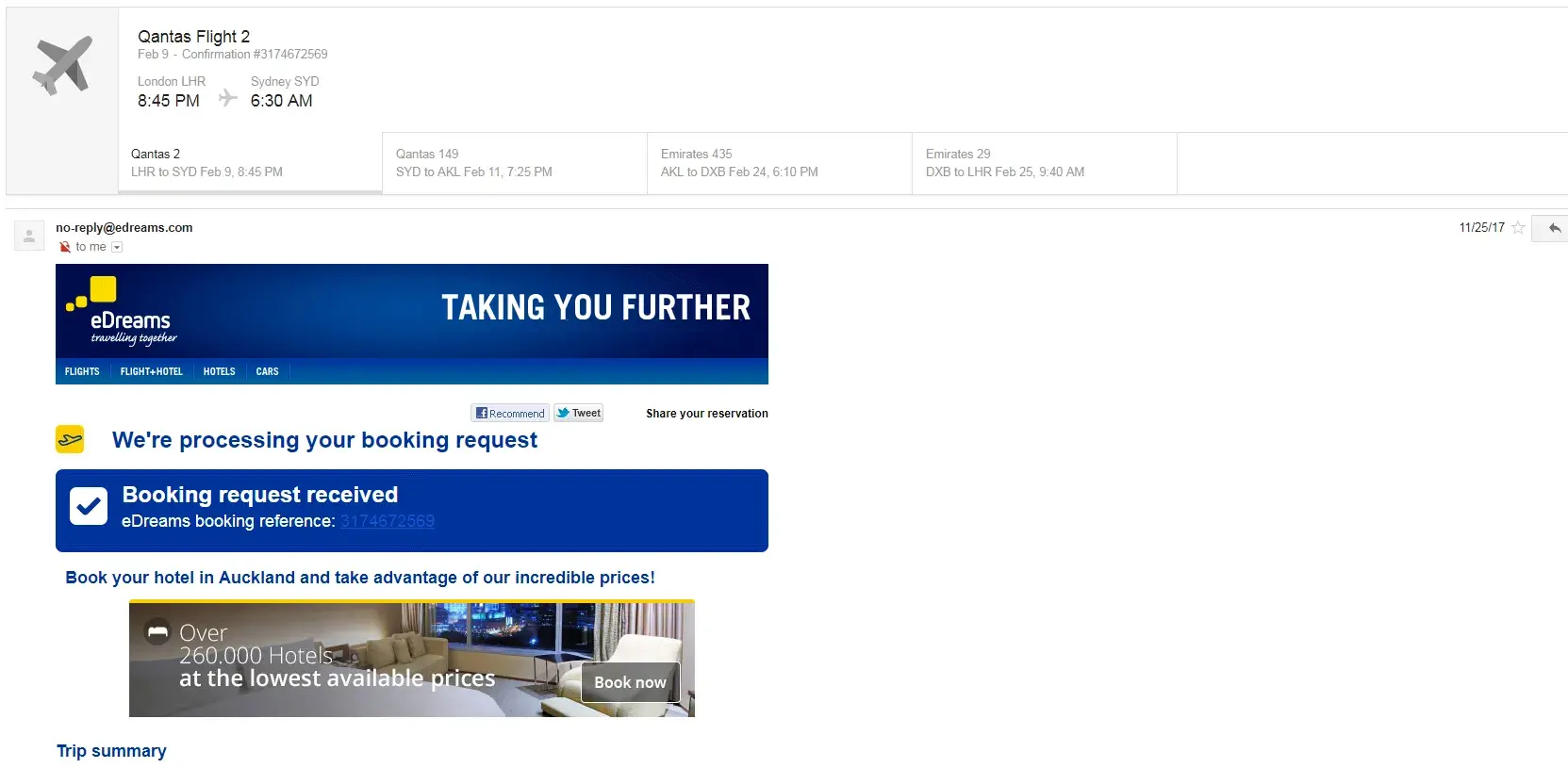Click the Book now hotel button
Screen dimensions: 1568x768
pos(630,682)
